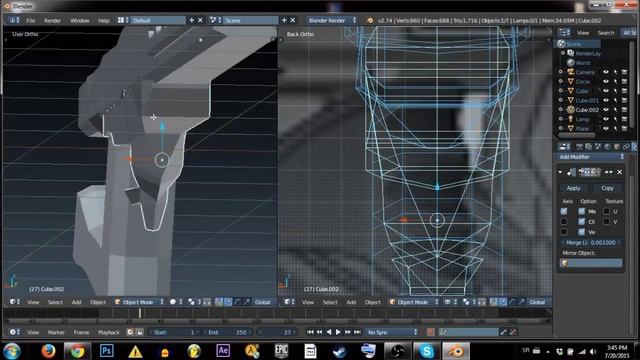Open the File menu
The width and height of the screenshot is (640, 360).
(x=30, y=20)
